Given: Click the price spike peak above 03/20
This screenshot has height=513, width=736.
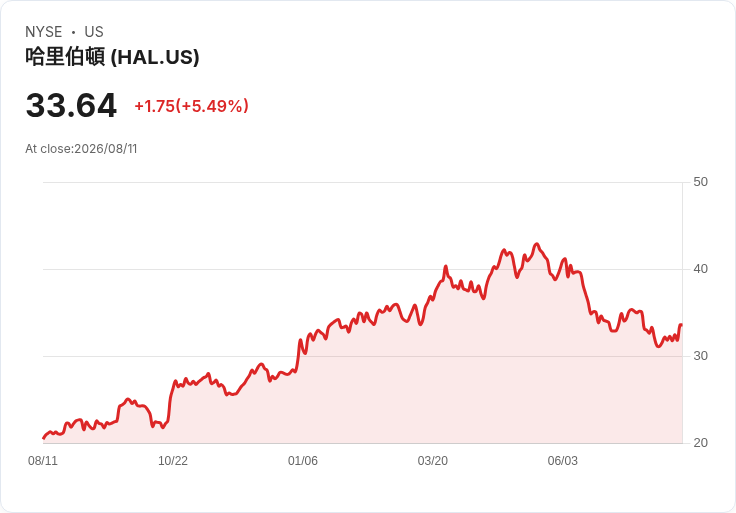Looking at the screenshot, I should (445, 267).
